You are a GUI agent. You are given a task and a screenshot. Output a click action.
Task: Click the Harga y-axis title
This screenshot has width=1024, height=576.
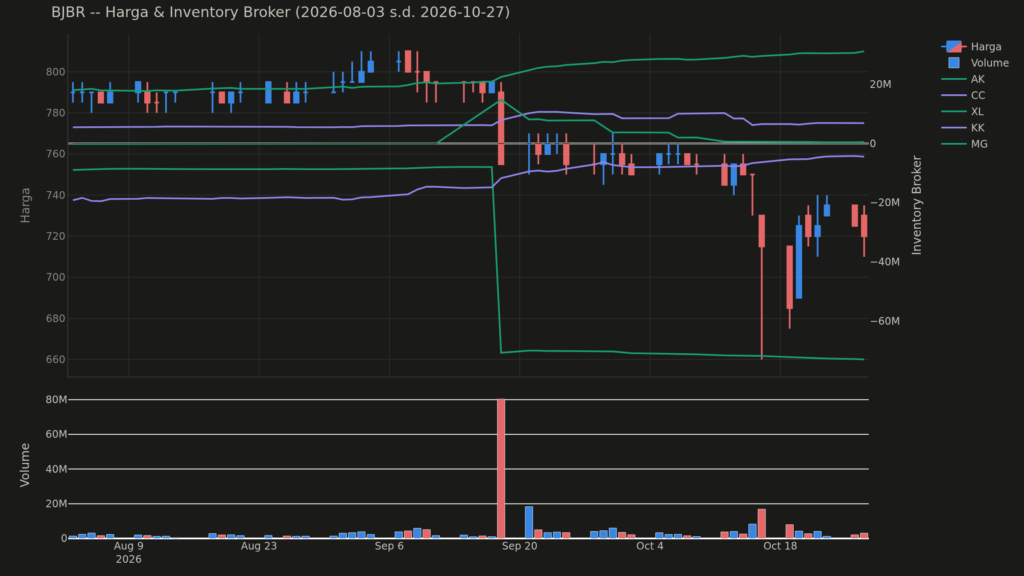tap(25, 205)
